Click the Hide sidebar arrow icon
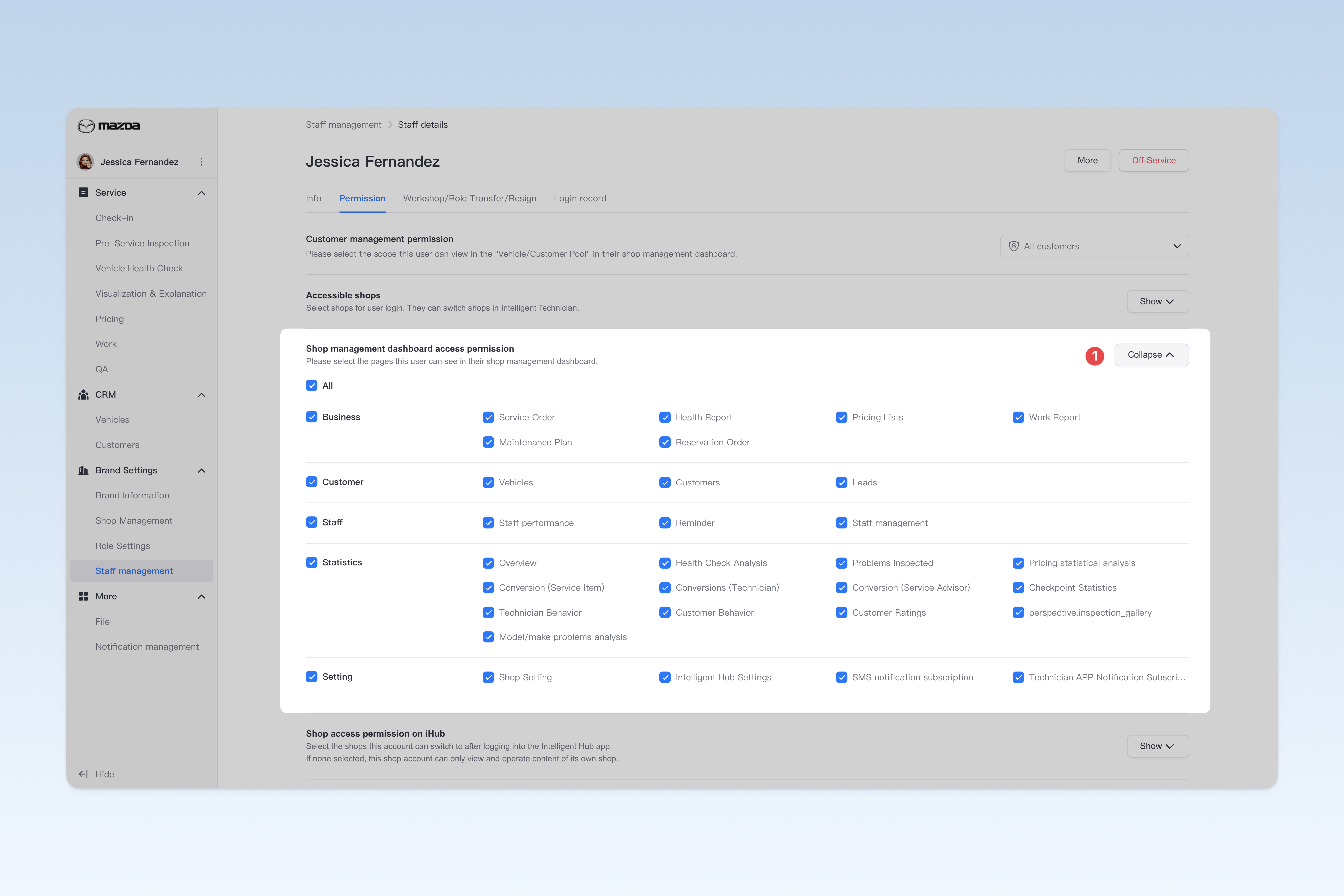 pos(83,774)
